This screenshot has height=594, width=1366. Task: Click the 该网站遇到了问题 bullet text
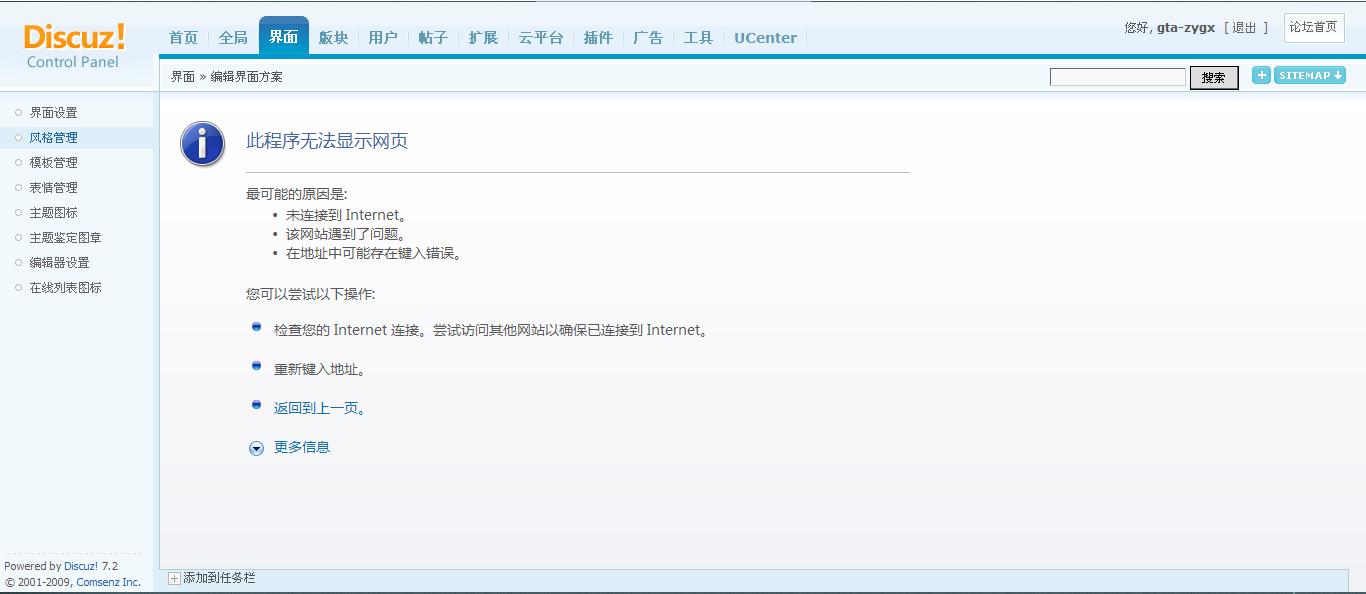[x=346, y=234]
